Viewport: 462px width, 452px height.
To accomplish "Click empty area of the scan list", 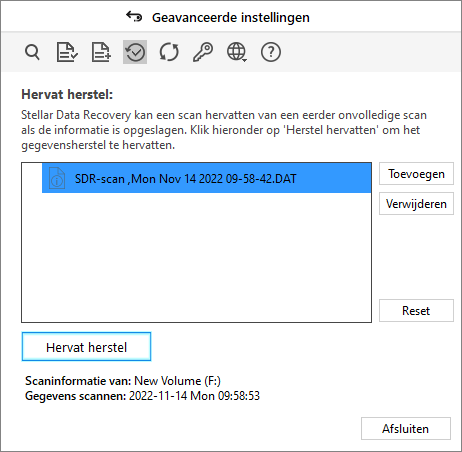I will 196,257.
